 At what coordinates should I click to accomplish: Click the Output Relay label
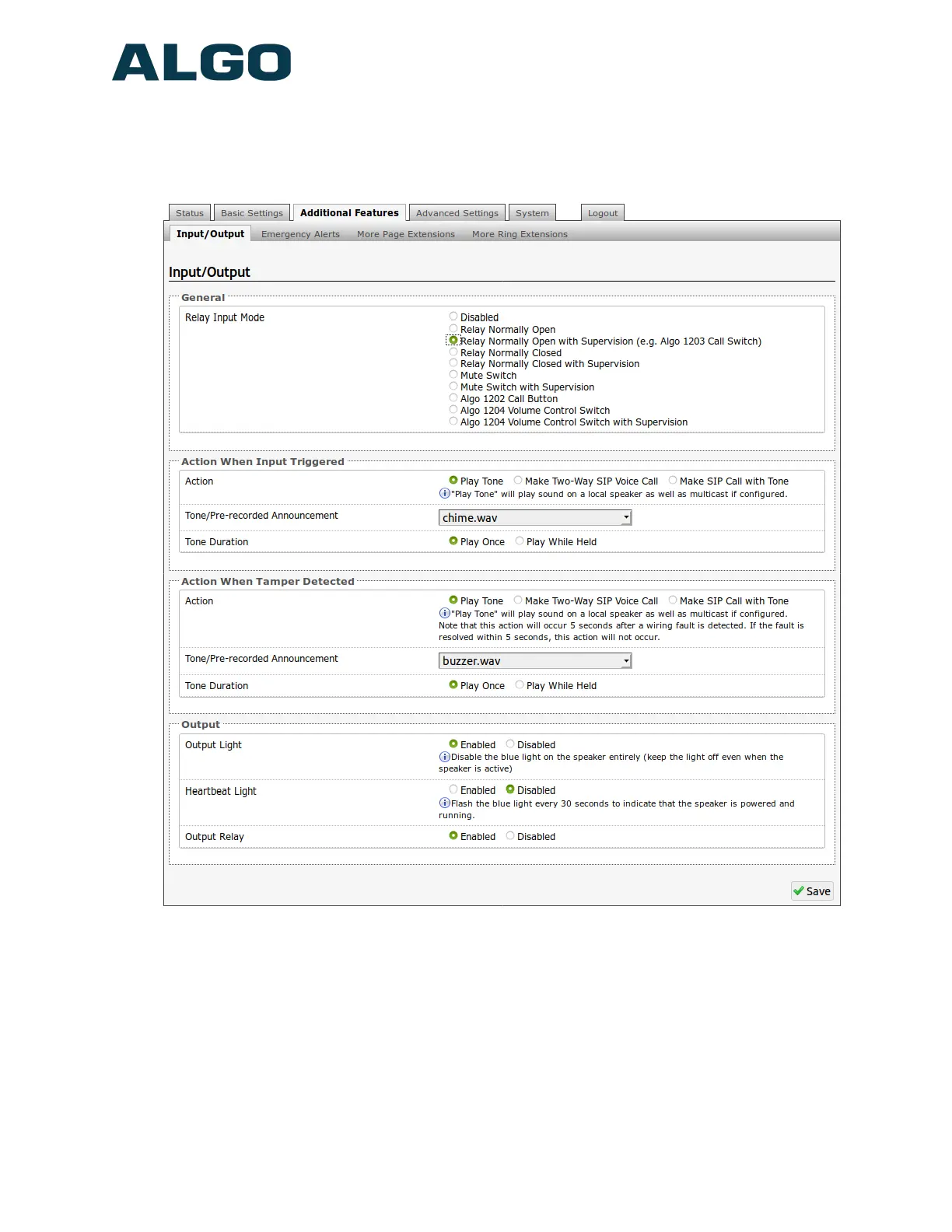(x=215, y=837)
